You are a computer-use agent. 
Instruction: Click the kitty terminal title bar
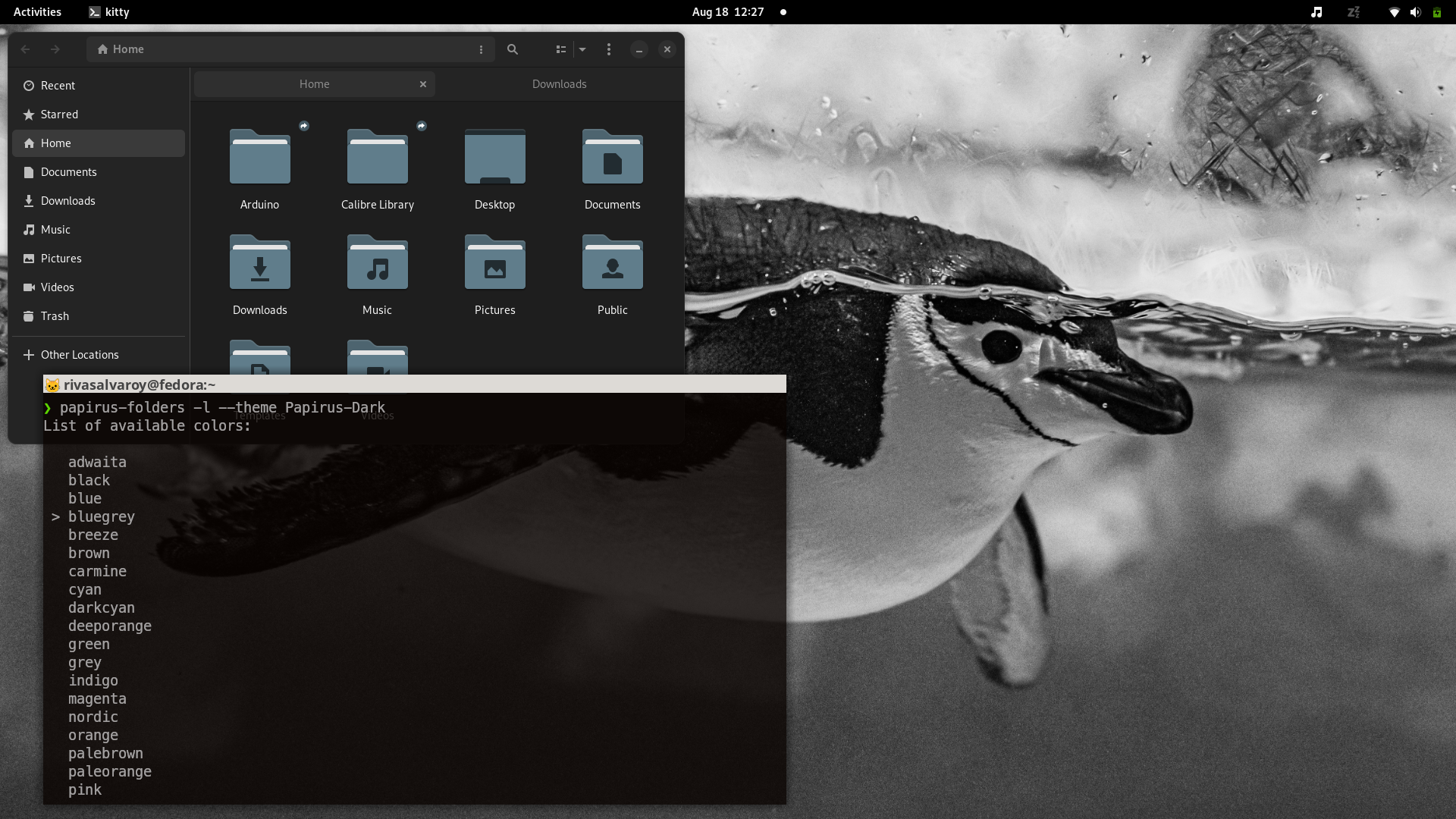point(415,384)
